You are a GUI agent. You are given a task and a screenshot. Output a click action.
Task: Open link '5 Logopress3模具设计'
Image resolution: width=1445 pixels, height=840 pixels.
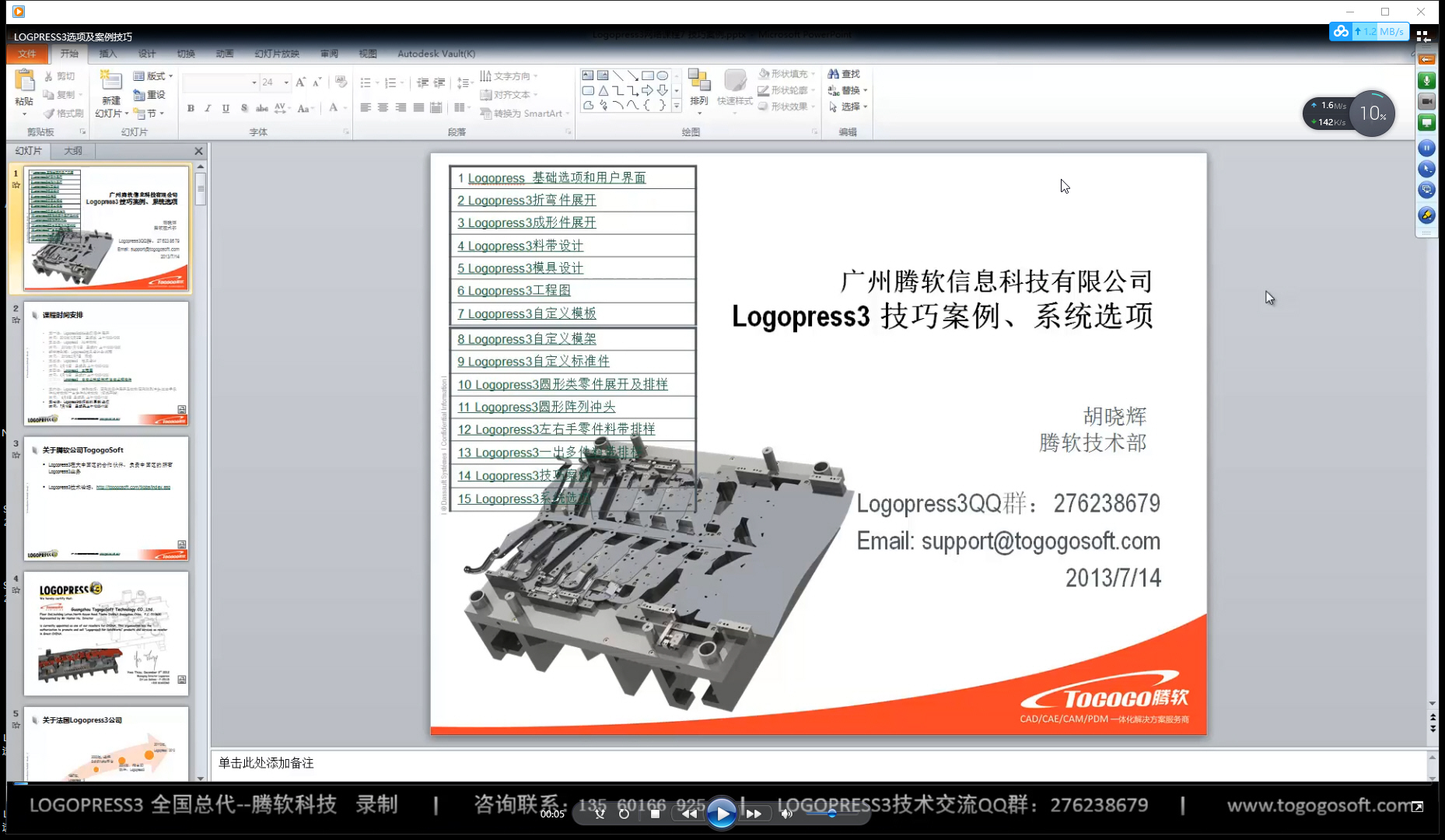pyautogui.click(x=520, y=268)
